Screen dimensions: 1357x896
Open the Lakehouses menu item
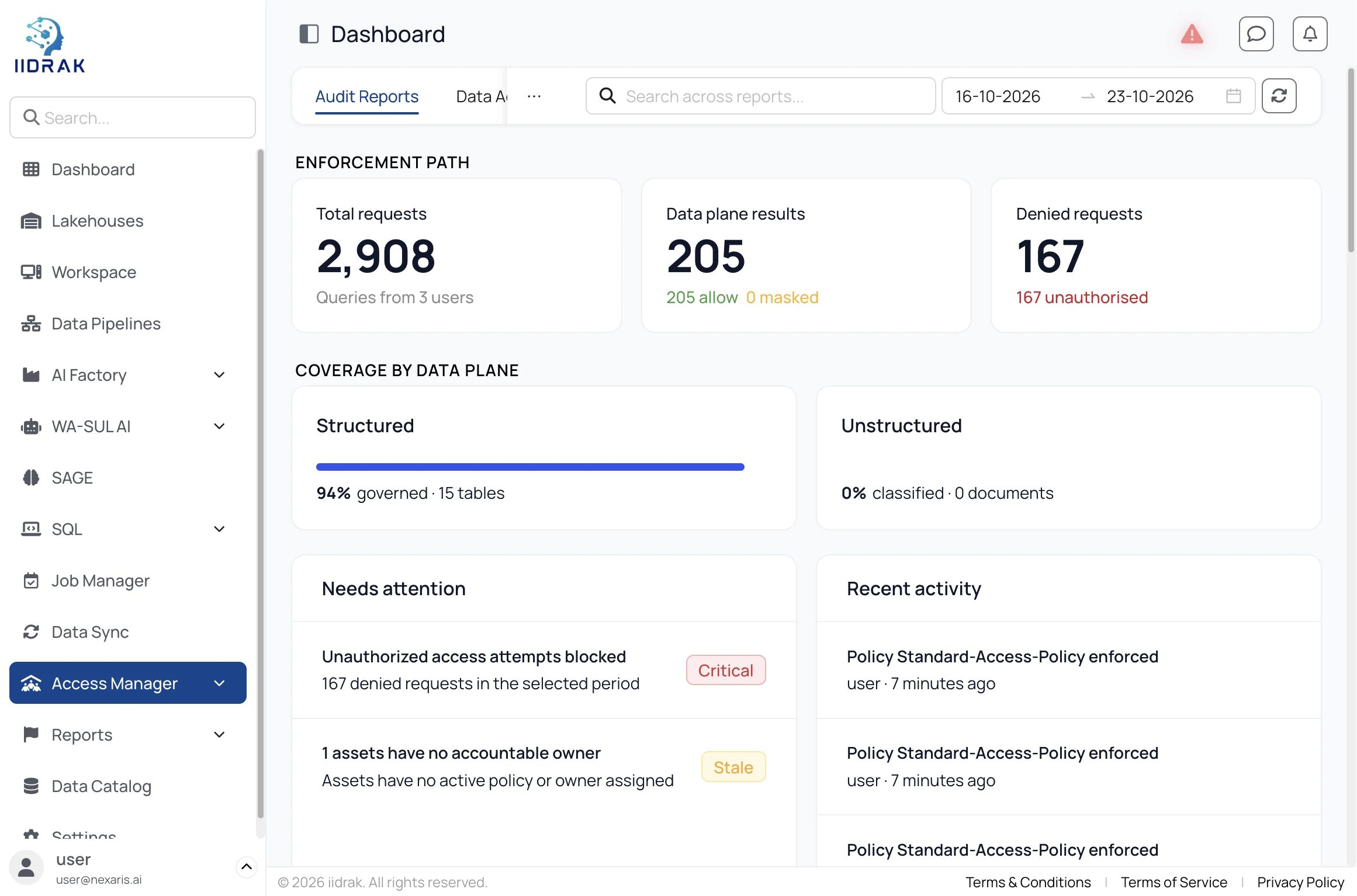[x=128, y=221]
